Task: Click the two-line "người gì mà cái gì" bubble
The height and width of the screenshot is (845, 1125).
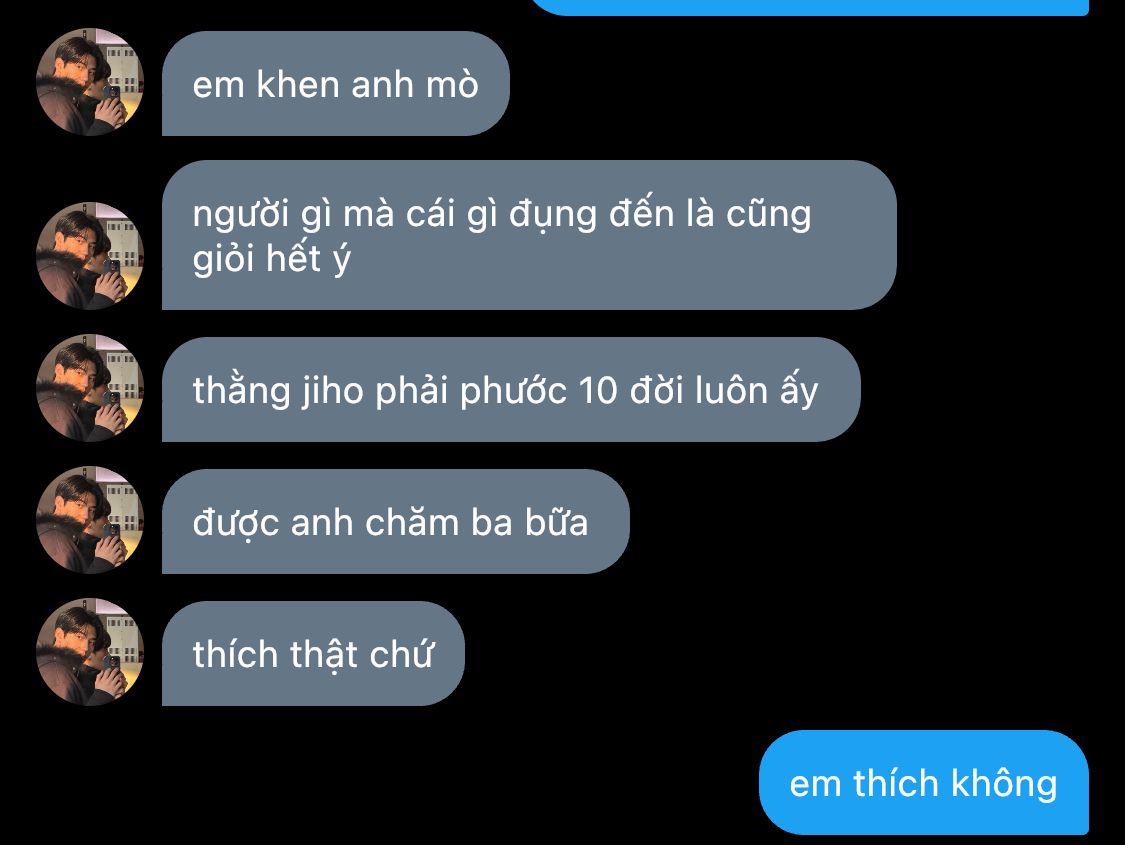Action: tap(529, 235)
